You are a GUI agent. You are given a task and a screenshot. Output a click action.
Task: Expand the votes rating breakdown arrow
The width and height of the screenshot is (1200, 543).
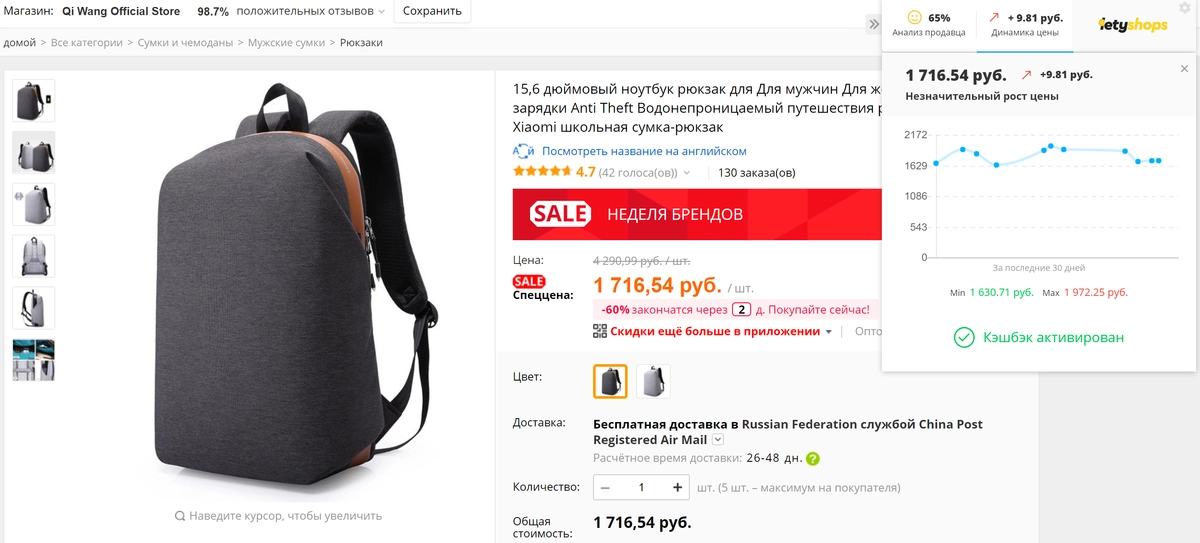(686, 173)
